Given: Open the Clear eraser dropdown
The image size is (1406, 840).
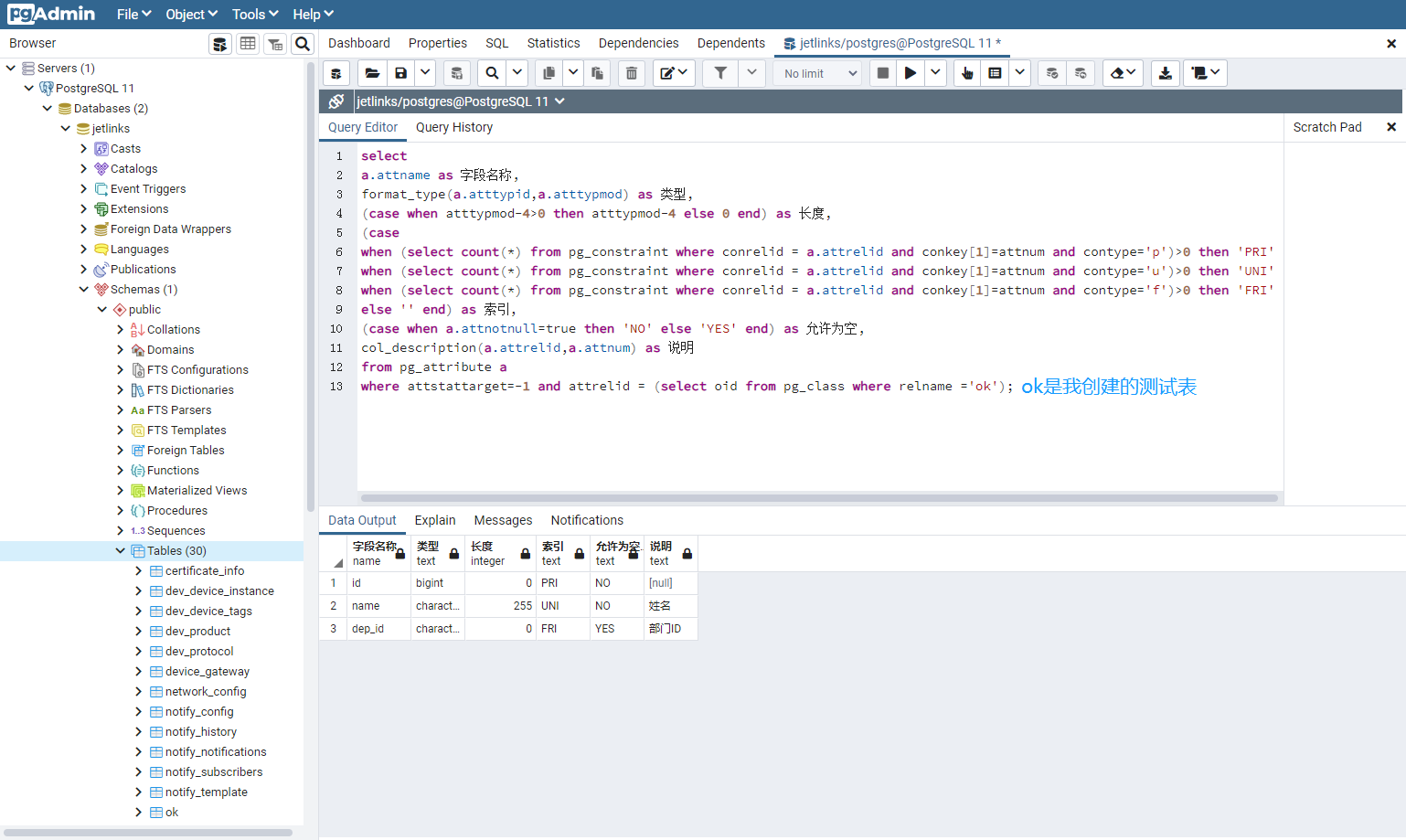Looking at the screenshot, I should (x=1123, y=73).
